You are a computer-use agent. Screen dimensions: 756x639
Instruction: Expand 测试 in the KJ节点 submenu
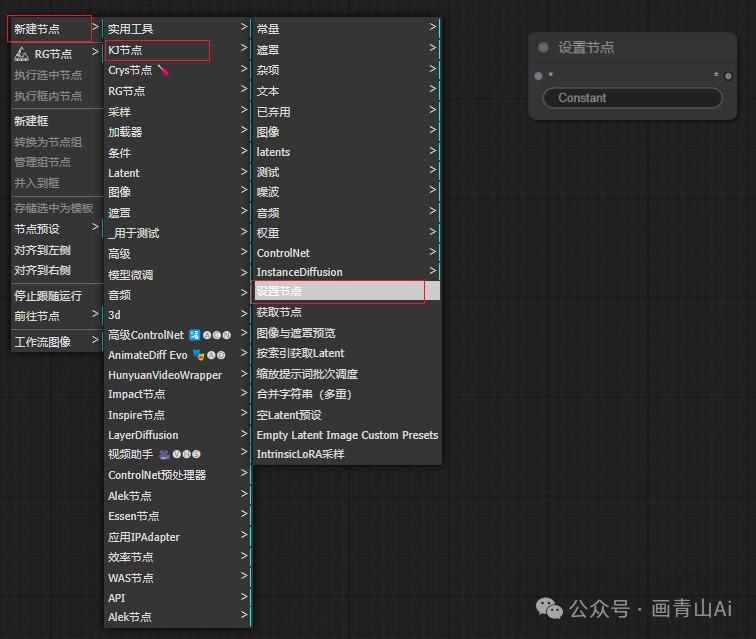coord(345,172)
